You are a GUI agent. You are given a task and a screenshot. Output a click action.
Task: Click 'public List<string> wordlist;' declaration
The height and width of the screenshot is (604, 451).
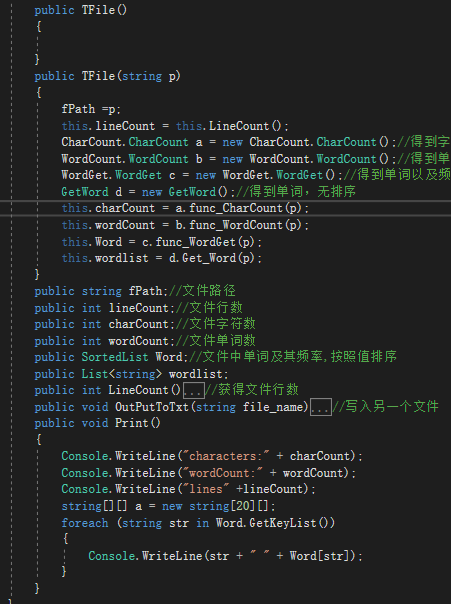[131, 374]
